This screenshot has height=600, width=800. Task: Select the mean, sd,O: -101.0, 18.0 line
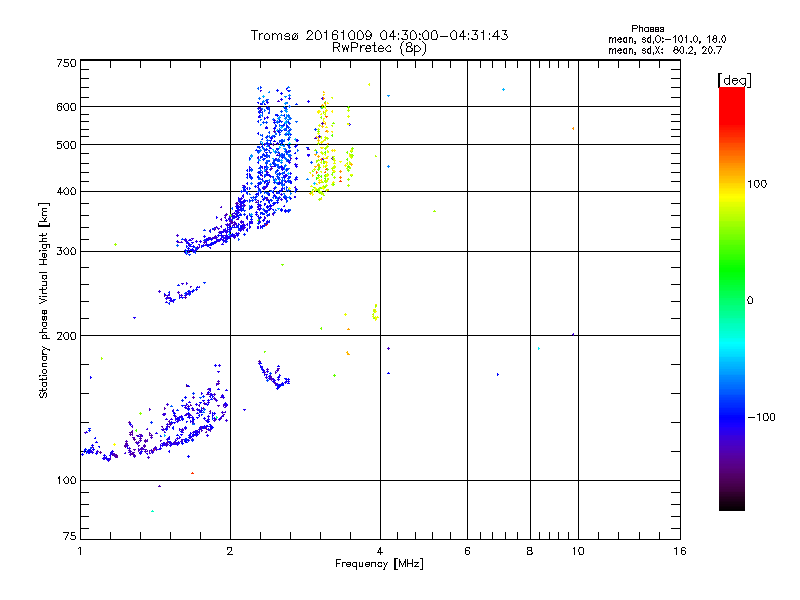click(x=667, y=39)
